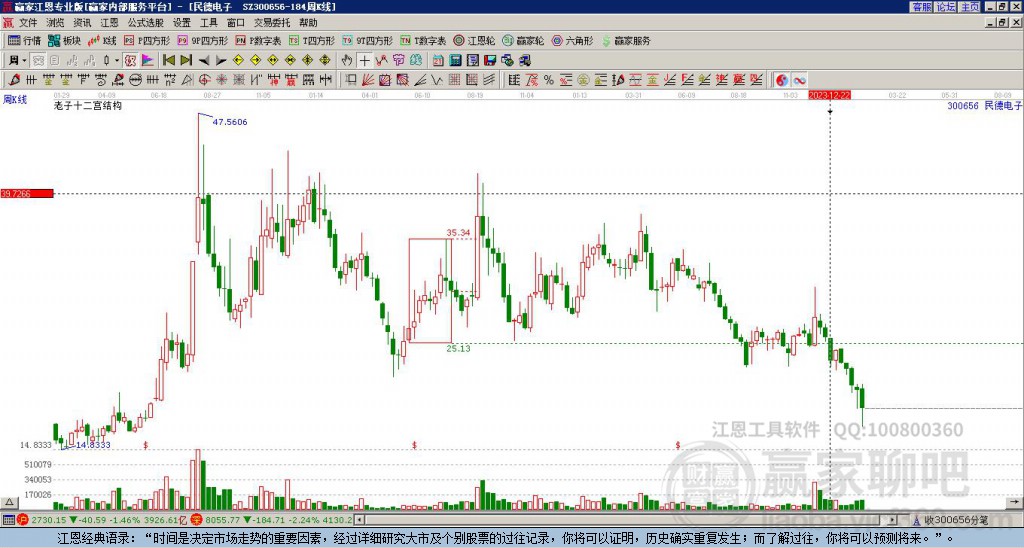The image size is (1024, 548).
Task: Select the 2023-12-22 date marker
Action: click(830, 95)
